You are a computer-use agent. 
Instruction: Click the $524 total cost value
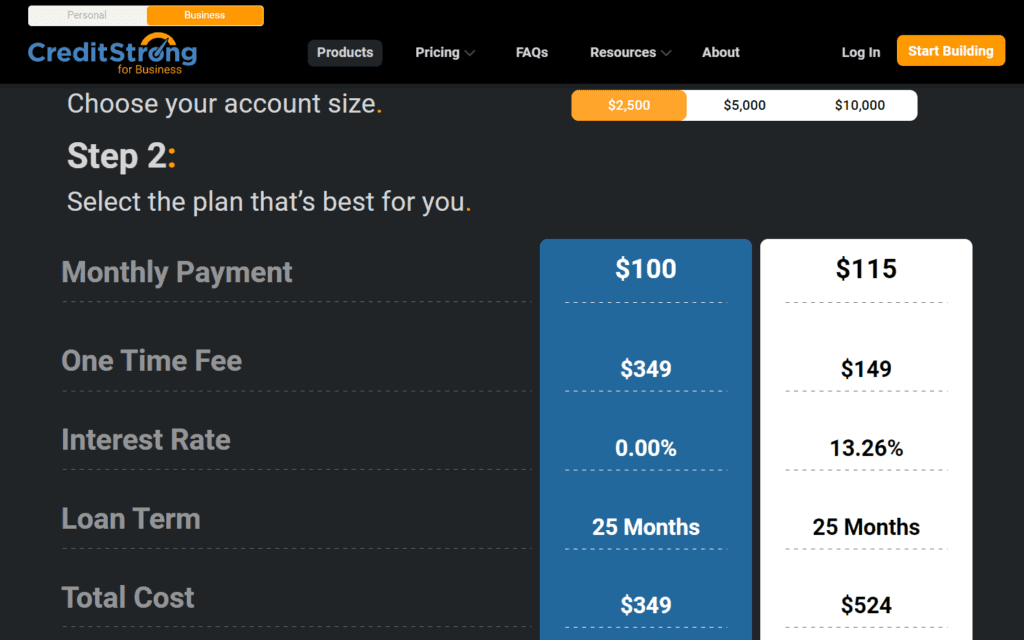click(x=866, y=605)
